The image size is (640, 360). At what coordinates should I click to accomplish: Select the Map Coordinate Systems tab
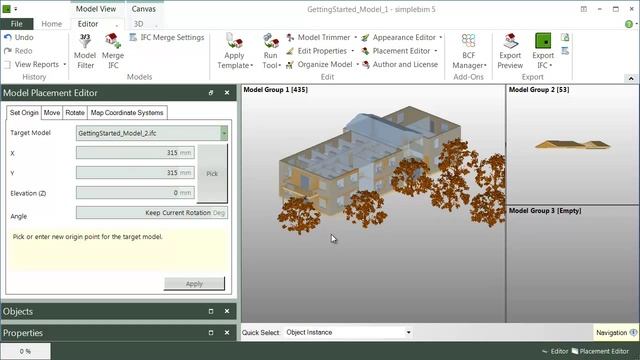tap(127, 113)
